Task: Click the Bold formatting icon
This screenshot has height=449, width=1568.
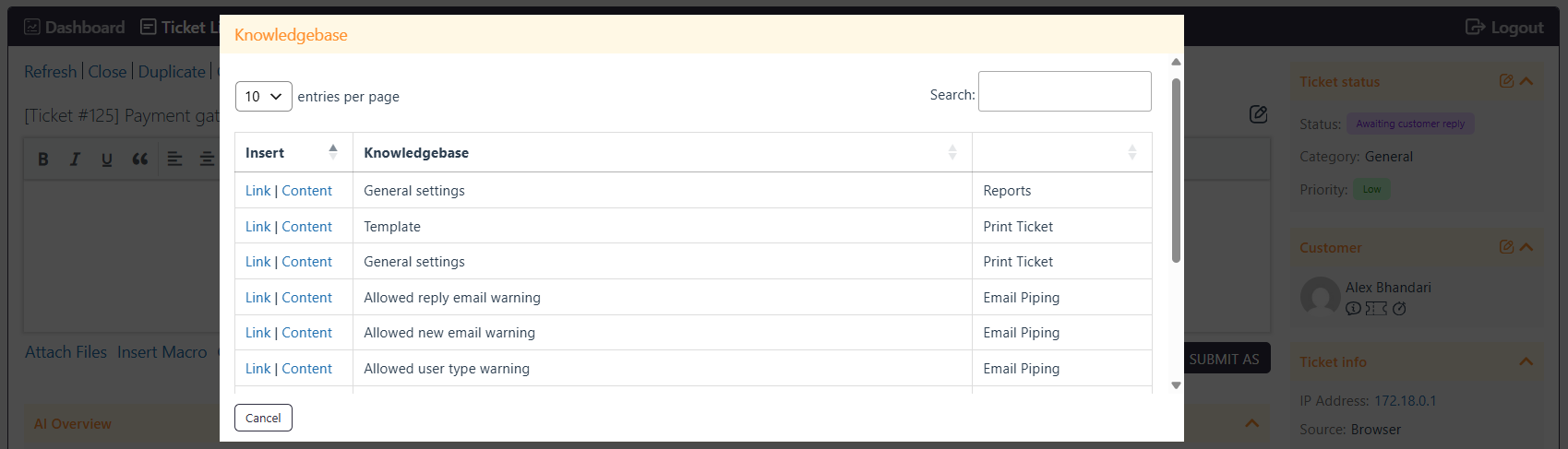Action: click(x=43, y=159)
